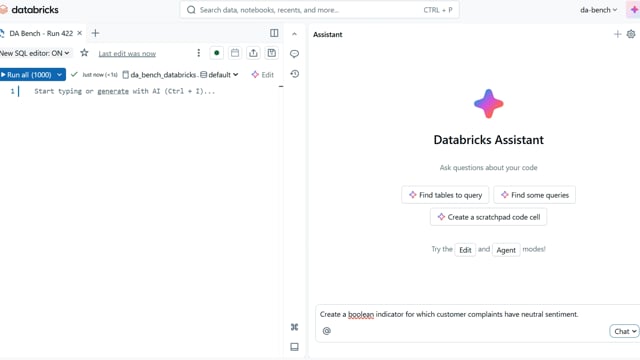Click the search bar magnifier icon
The height and width of the screenshot is (360, 640).
click(191, 10)
